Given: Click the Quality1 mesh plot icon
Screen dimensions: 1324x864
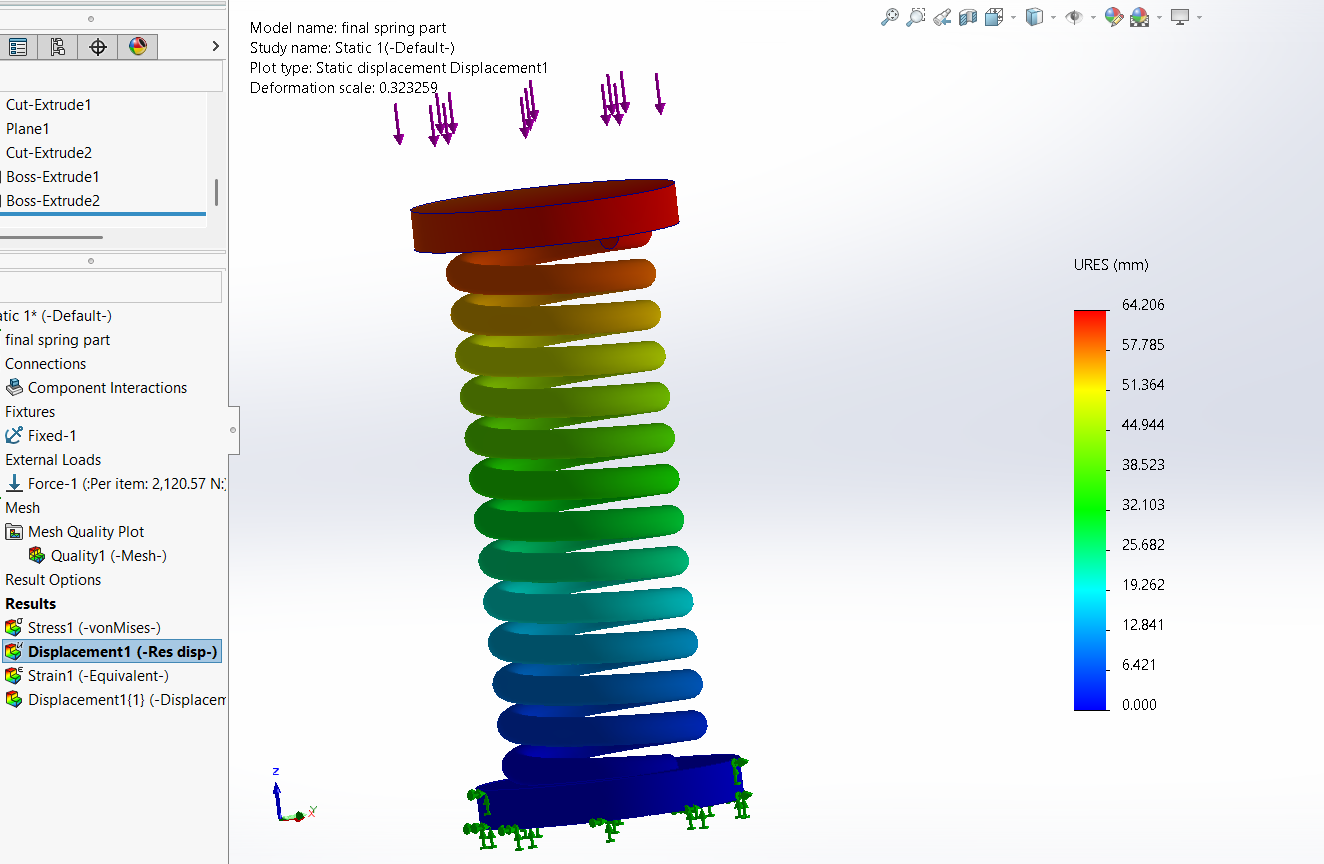Looking at the screenshot, I should tap(37, 556).
